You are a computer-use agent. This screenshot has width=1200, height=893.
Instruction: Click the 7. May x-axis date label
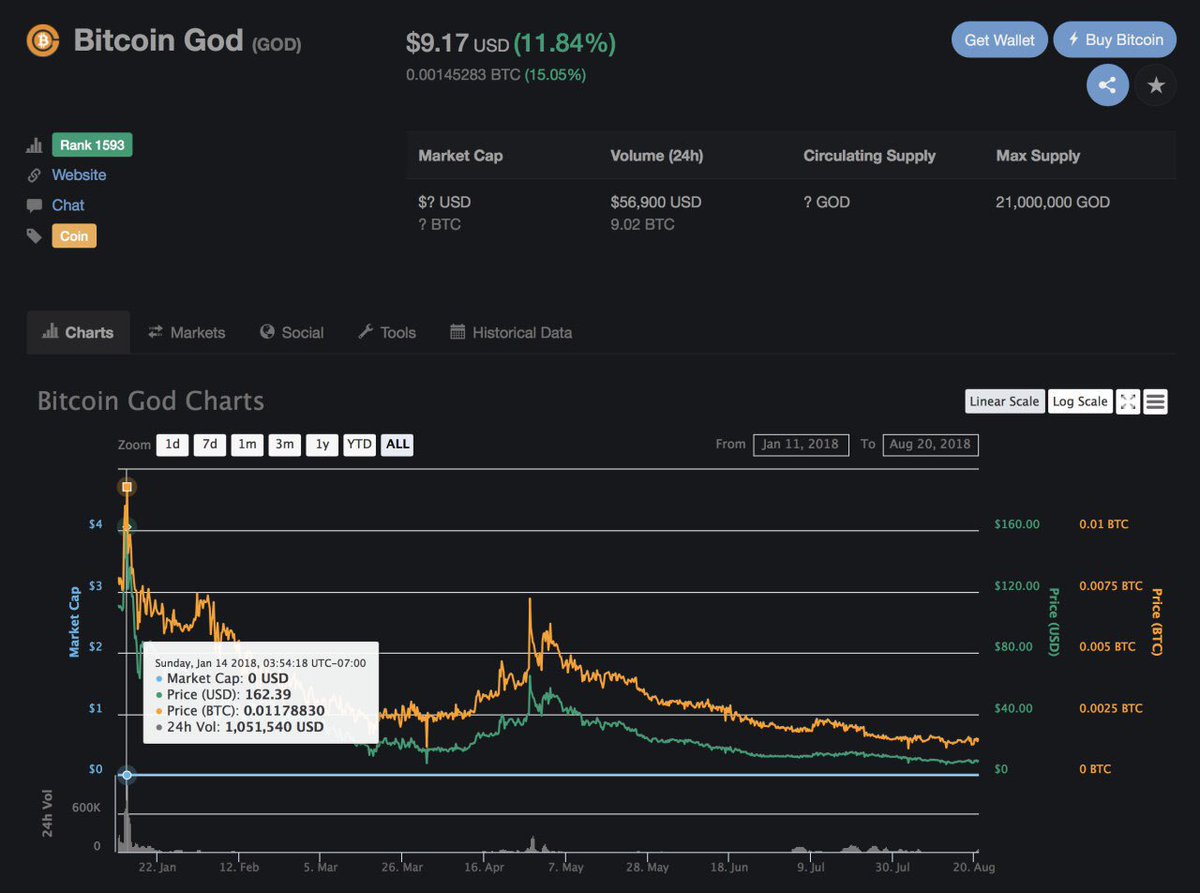(x=566, y=867)
